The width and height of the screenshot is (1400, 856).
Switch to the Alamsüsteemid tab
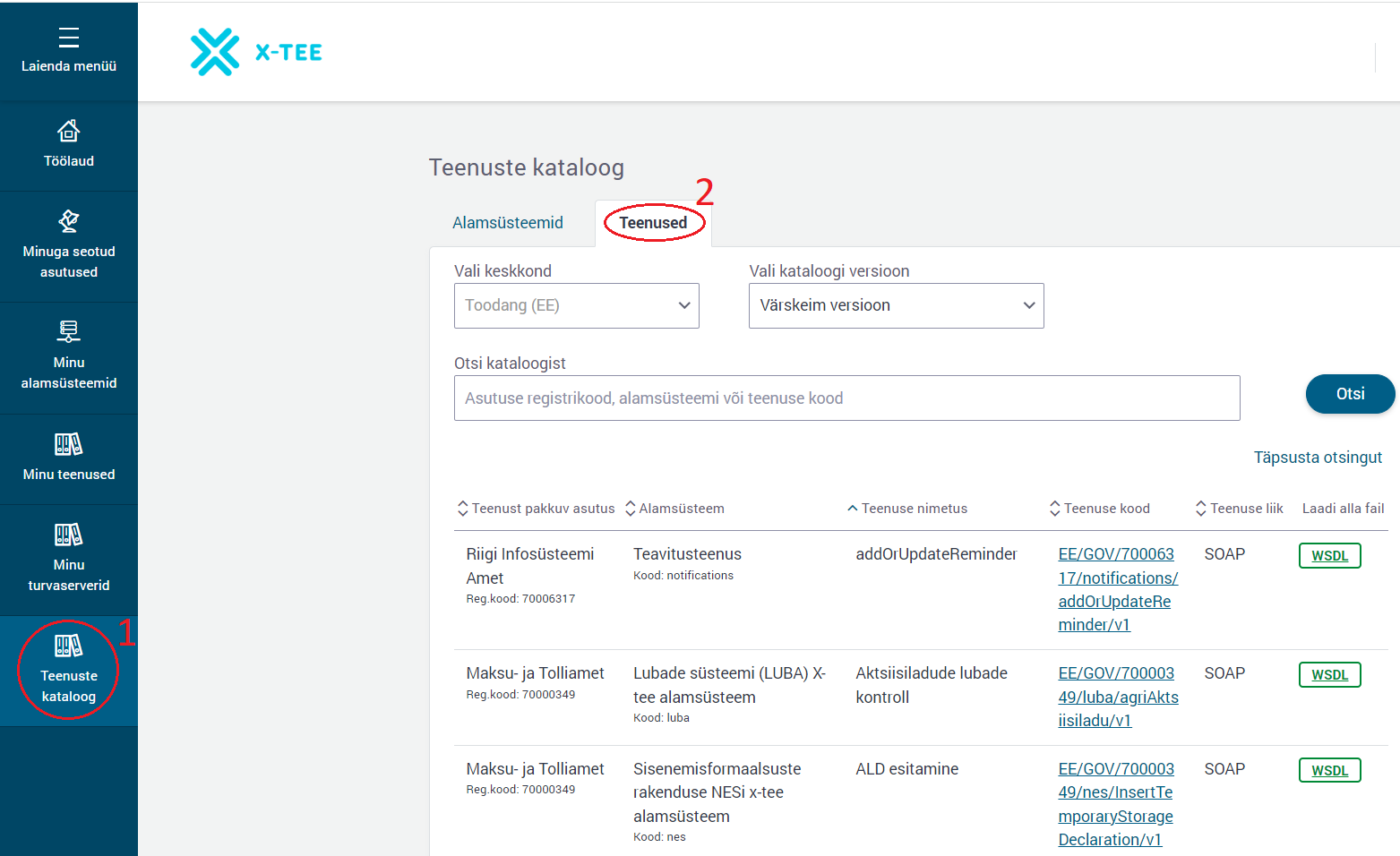point(508,223)
